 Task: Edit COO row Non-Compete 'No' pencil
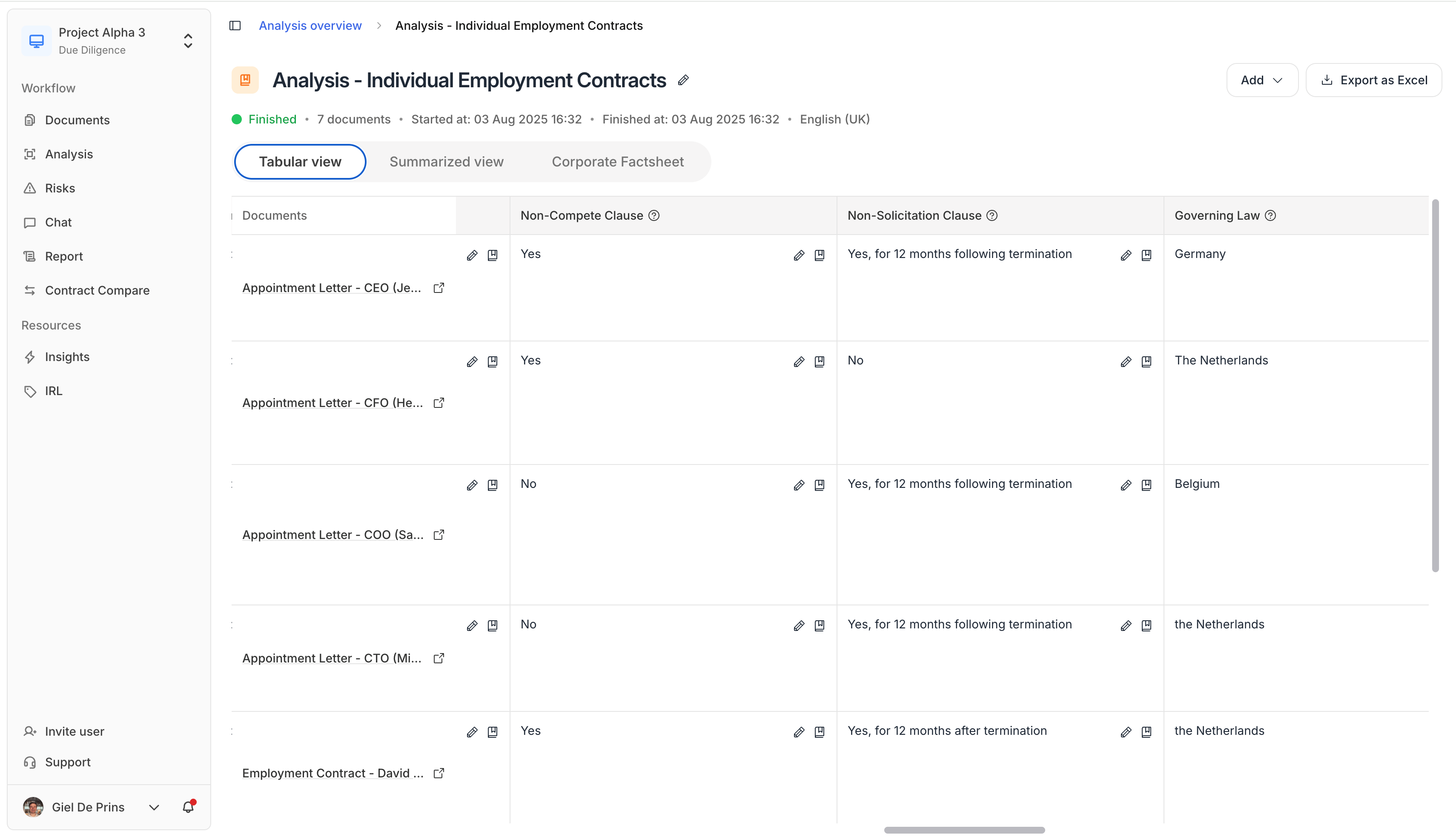point(799,485)
